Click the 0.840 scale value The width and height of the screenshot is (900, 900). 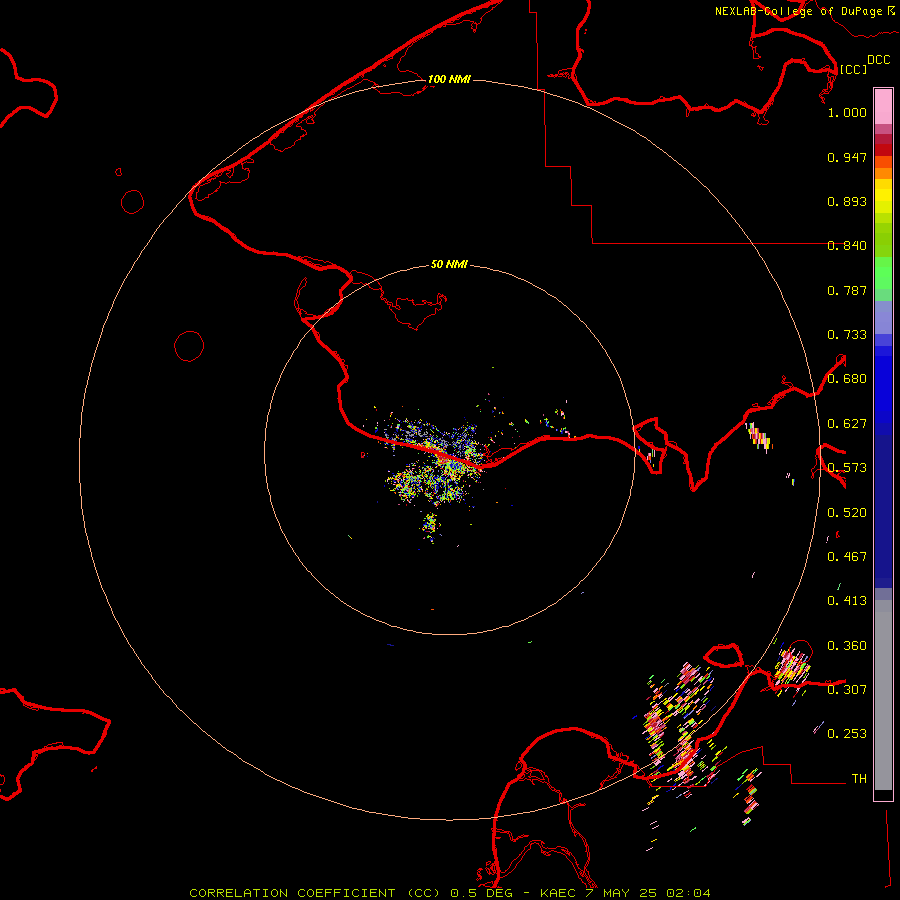pyautogui.click(x=847, y=246)
